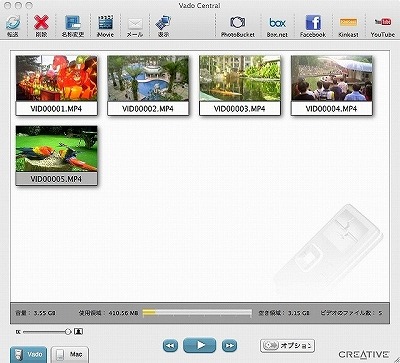Click the transfer icon with blue arrows
400x363 pixels.
[13, 23]
